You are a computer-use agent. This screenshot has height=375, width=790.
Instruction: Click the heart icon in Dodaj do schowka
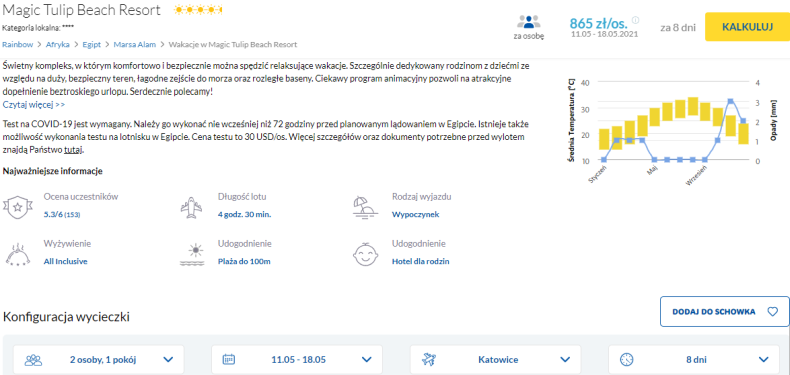[x=772, y=311]
